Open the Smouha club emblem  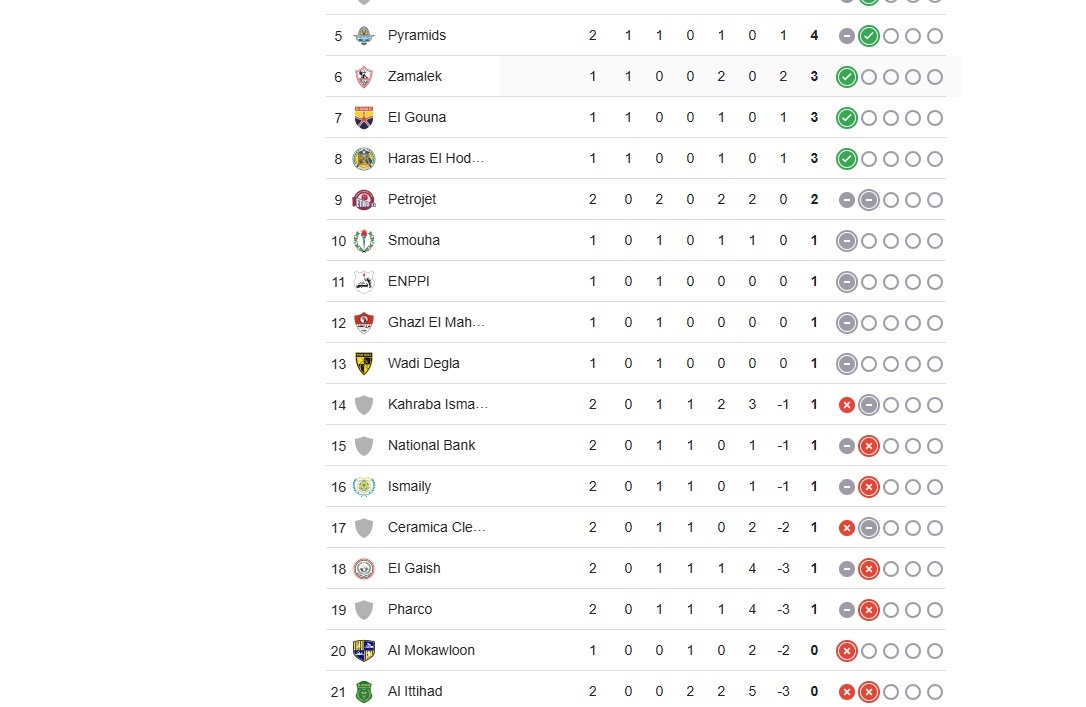[364, 240]
